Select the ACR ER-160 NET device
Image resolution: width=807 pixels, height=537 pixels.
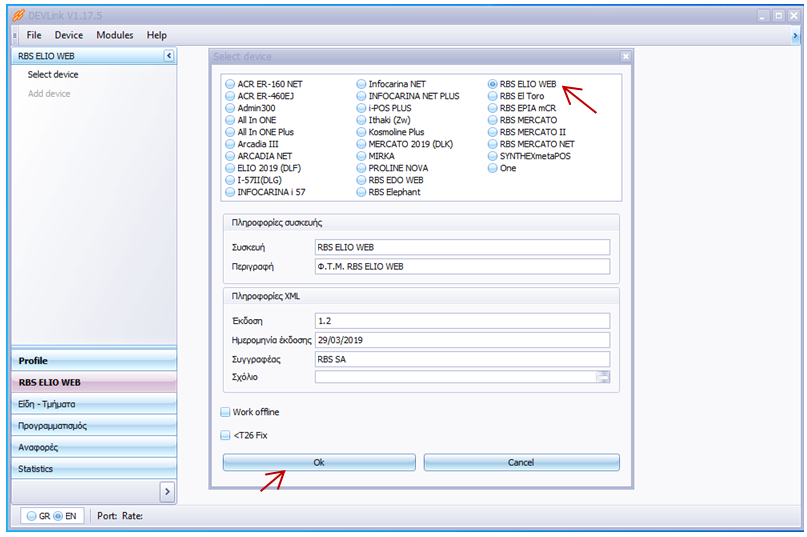(x=231, y=84)
